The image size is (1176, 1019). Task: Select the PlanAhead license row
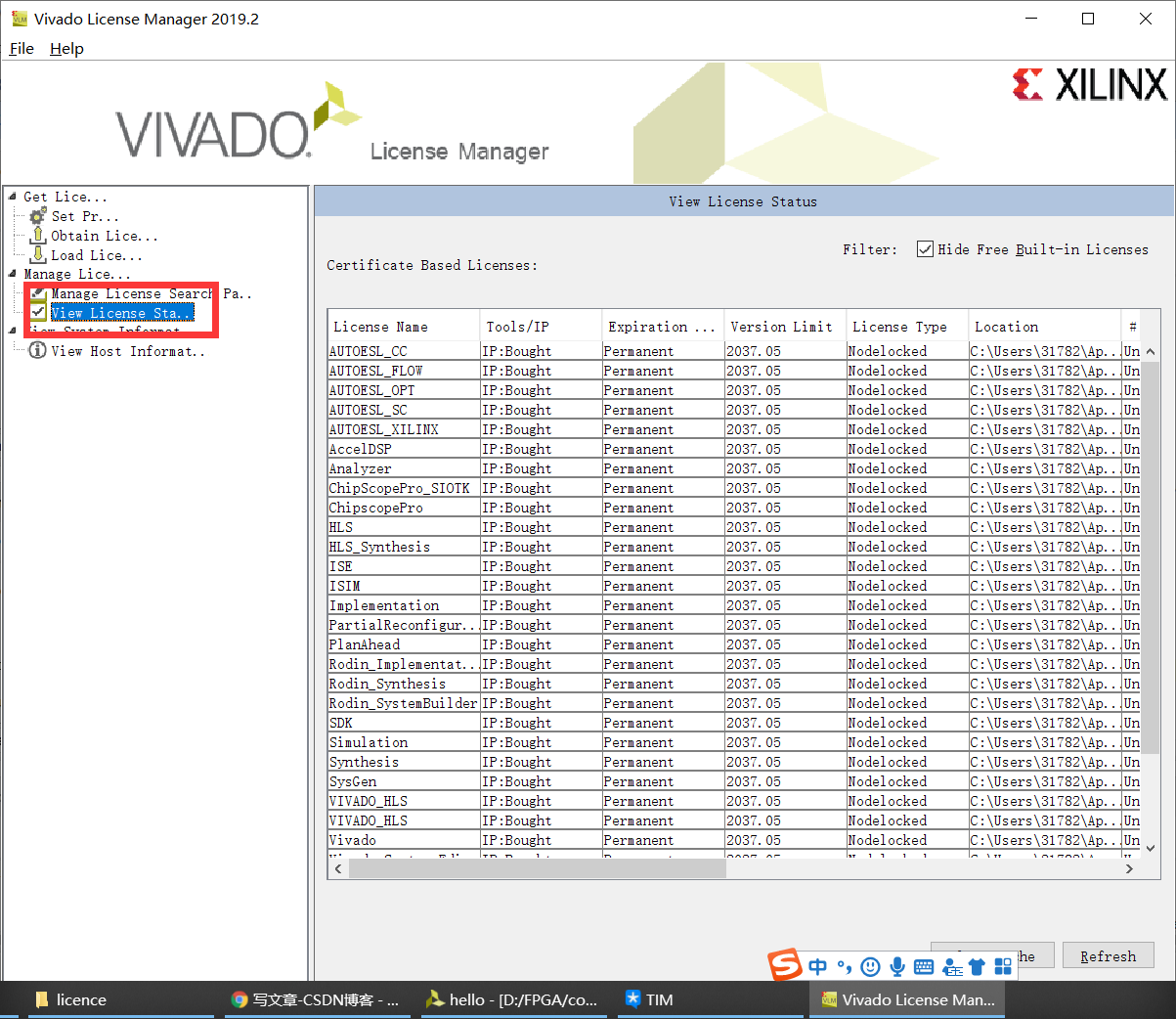tap(734, 644)
